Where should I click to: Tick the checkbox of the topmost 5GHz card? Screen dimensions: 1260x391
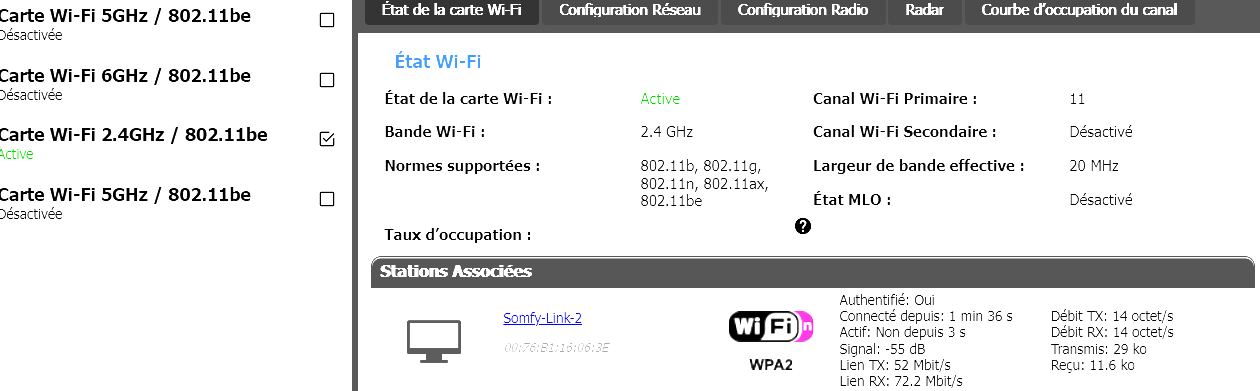point(326,20)
